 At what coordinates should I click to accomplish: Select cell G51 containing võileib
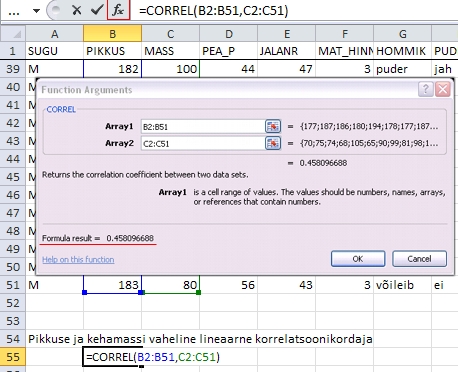click(x=402, y=285)
